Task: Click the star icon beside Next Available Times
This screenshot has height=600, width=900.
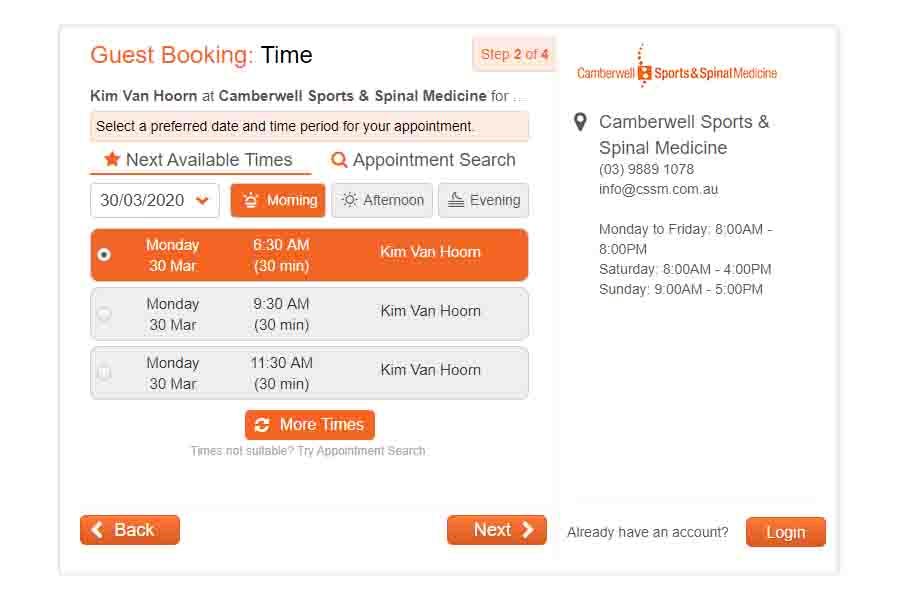Action: 112,159
